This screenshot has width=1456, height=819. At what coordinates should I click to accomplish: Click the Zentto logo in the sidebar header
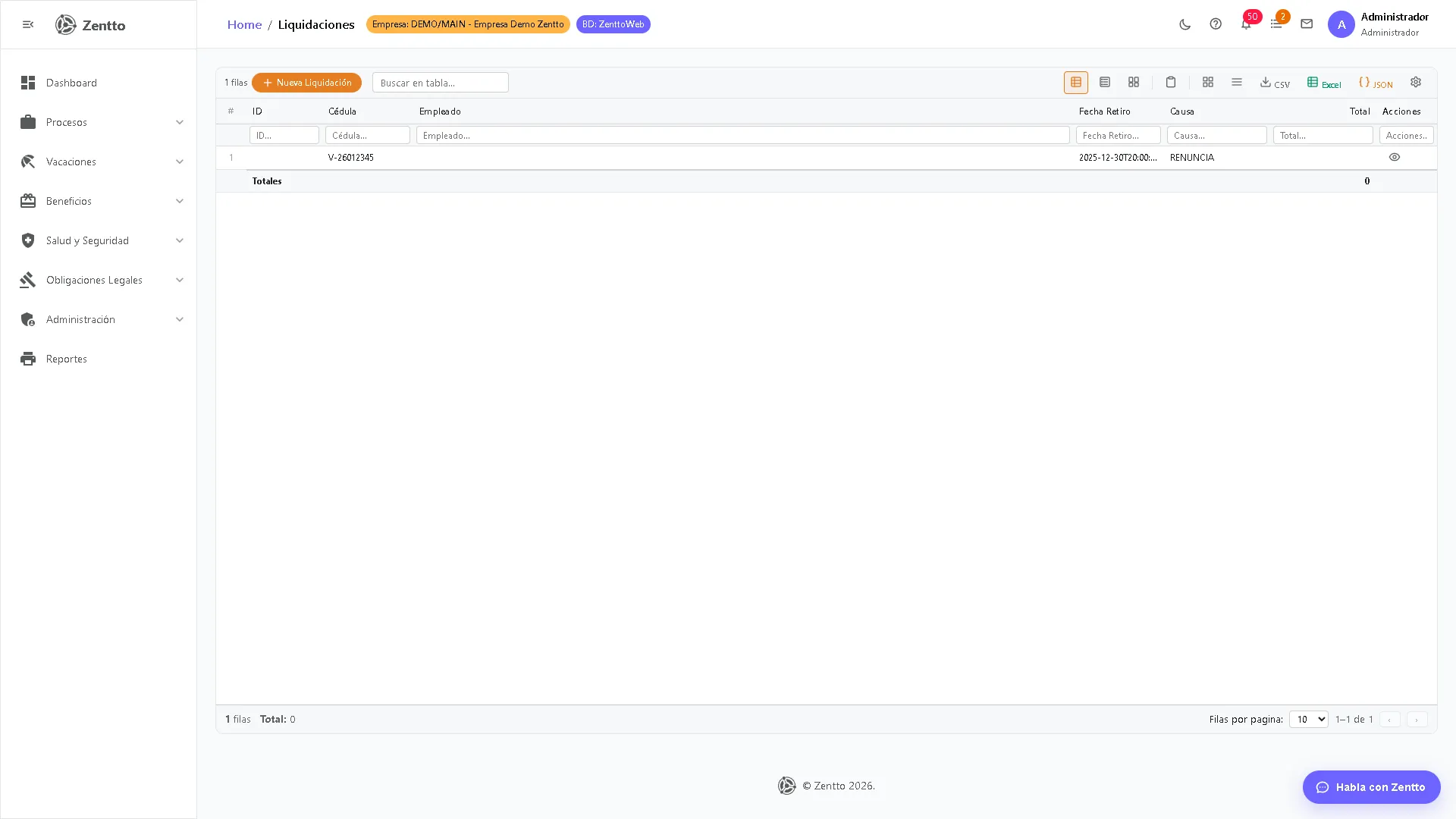(x=90, y=25)
